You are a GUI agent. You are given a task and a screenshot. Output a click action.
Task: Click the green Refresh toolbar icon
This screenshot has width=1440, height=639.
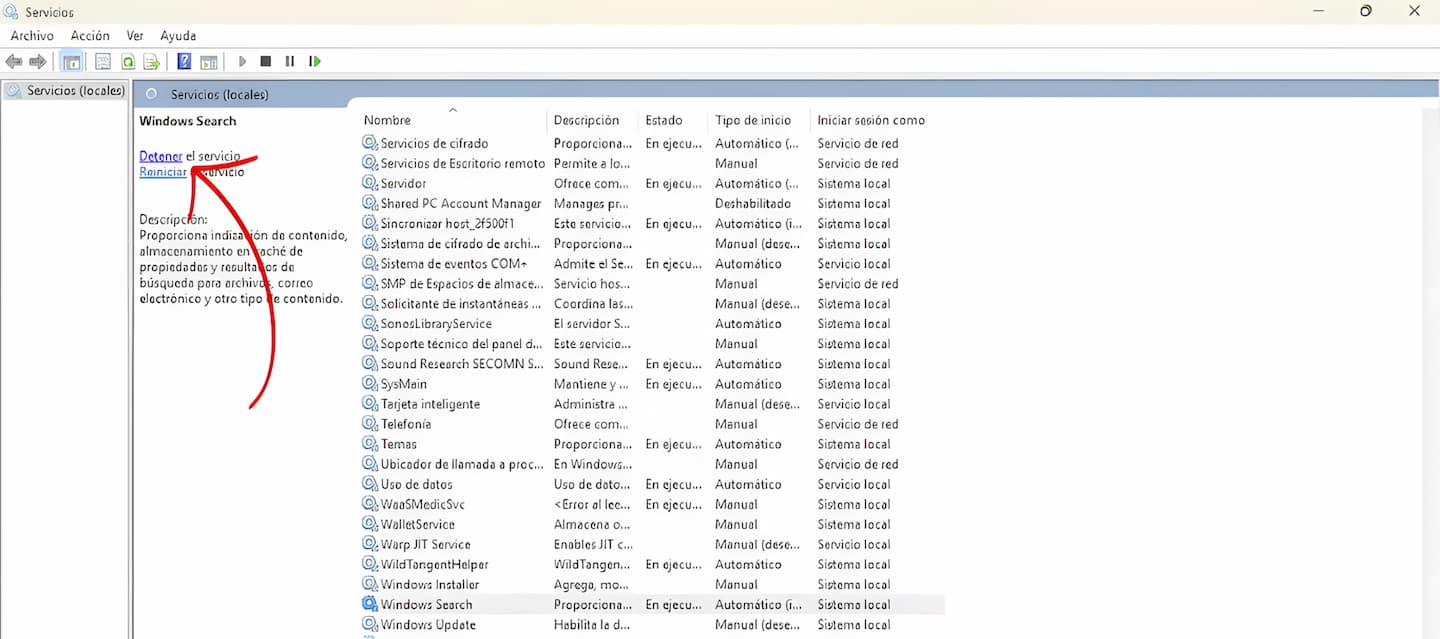(128, 62)
